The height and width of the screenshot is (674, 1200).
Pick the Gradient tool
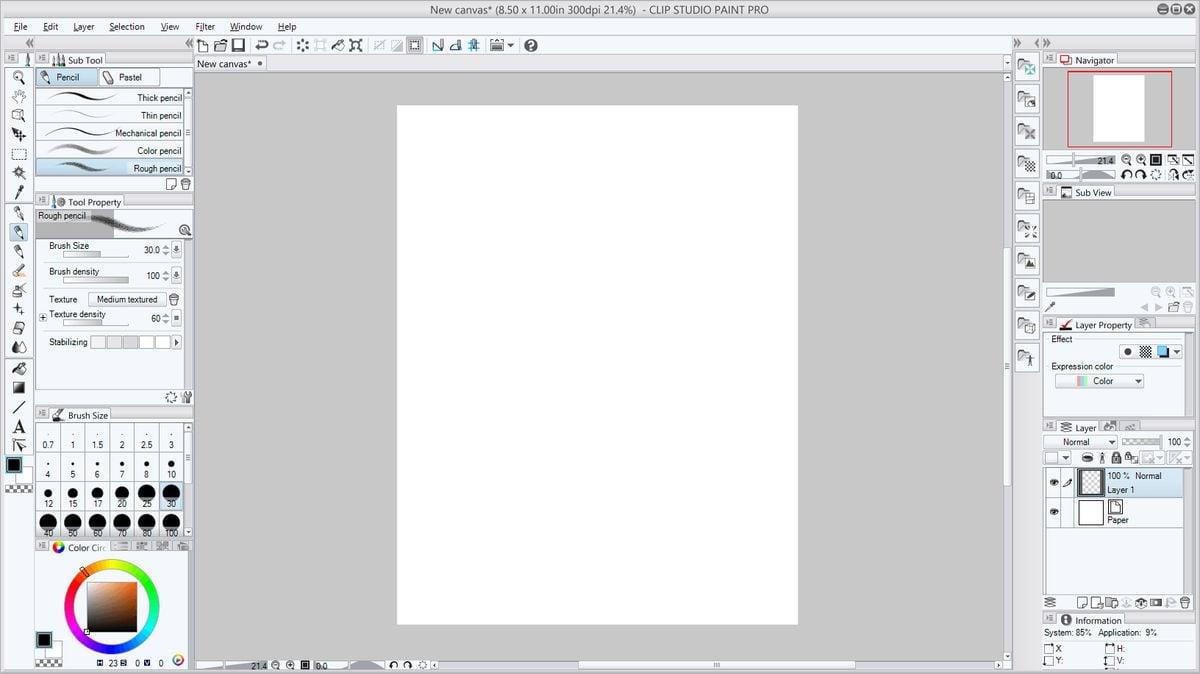click(18, 388)
